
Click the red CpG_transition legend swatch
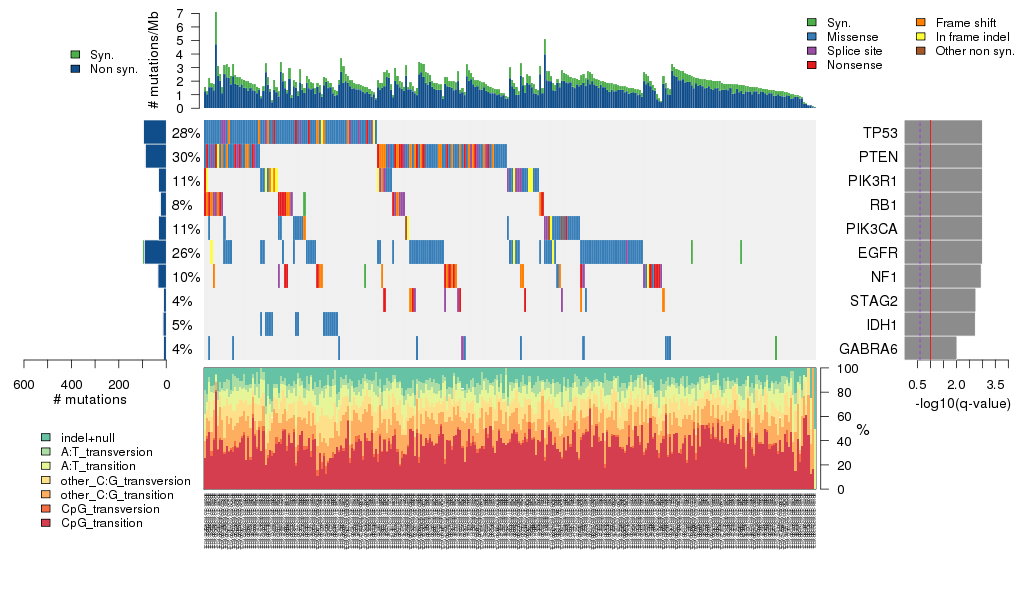point(46,523)
